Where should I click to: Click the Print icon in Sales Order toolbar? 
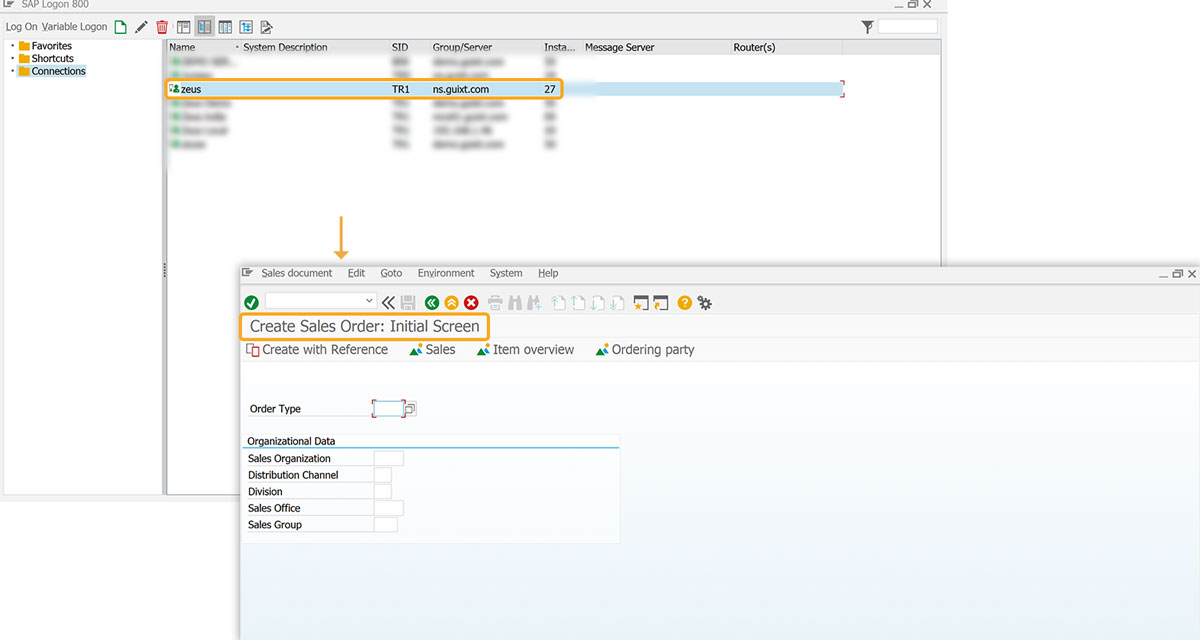pyautogui.click(x=495, y=302)
